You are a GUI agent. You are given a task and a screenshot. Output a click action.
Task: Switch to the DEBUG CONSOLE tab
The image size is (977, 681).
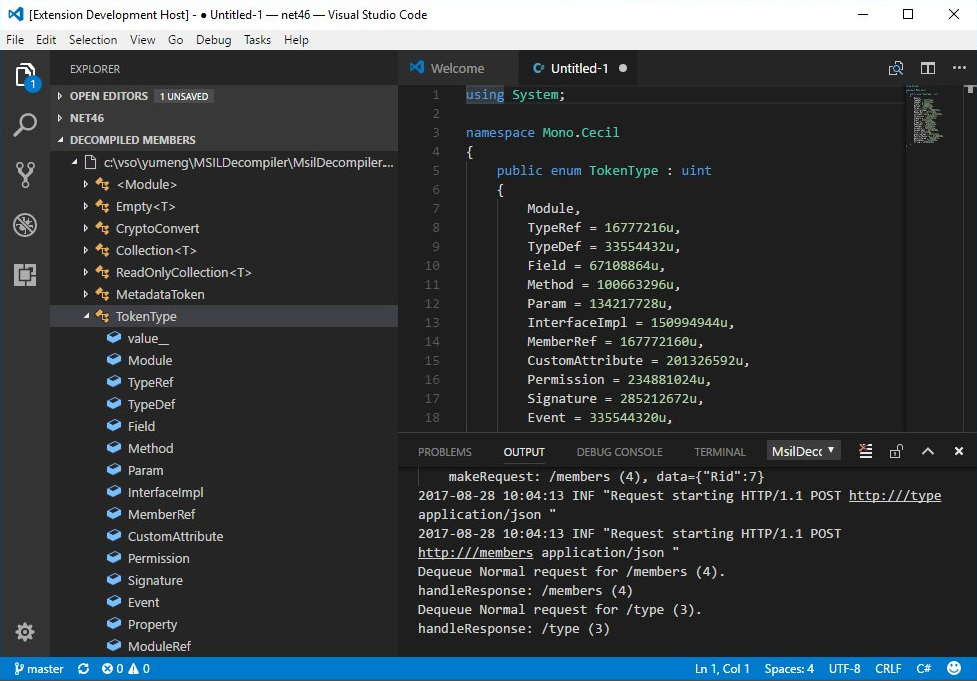pyautogui.click(x=619, y=452)
